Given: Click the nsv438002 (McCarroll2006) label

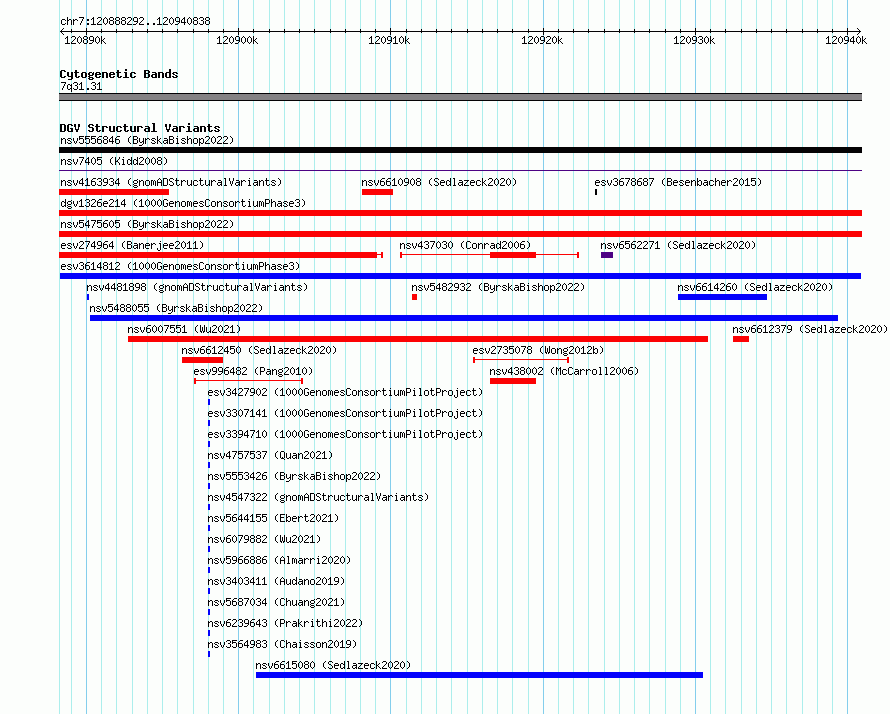Looking at the screenshot, I should 564,371.
